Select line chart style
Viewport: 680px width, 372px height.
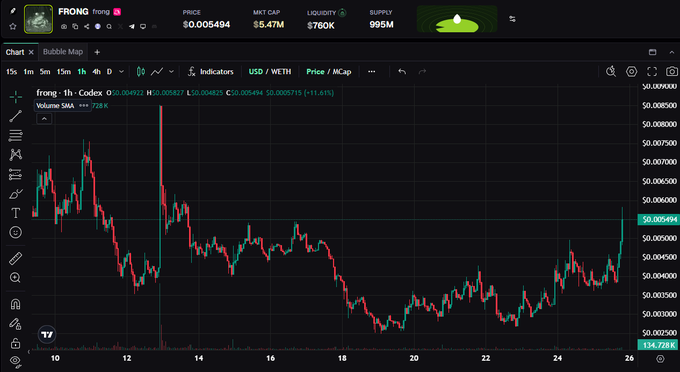[157, 72]
